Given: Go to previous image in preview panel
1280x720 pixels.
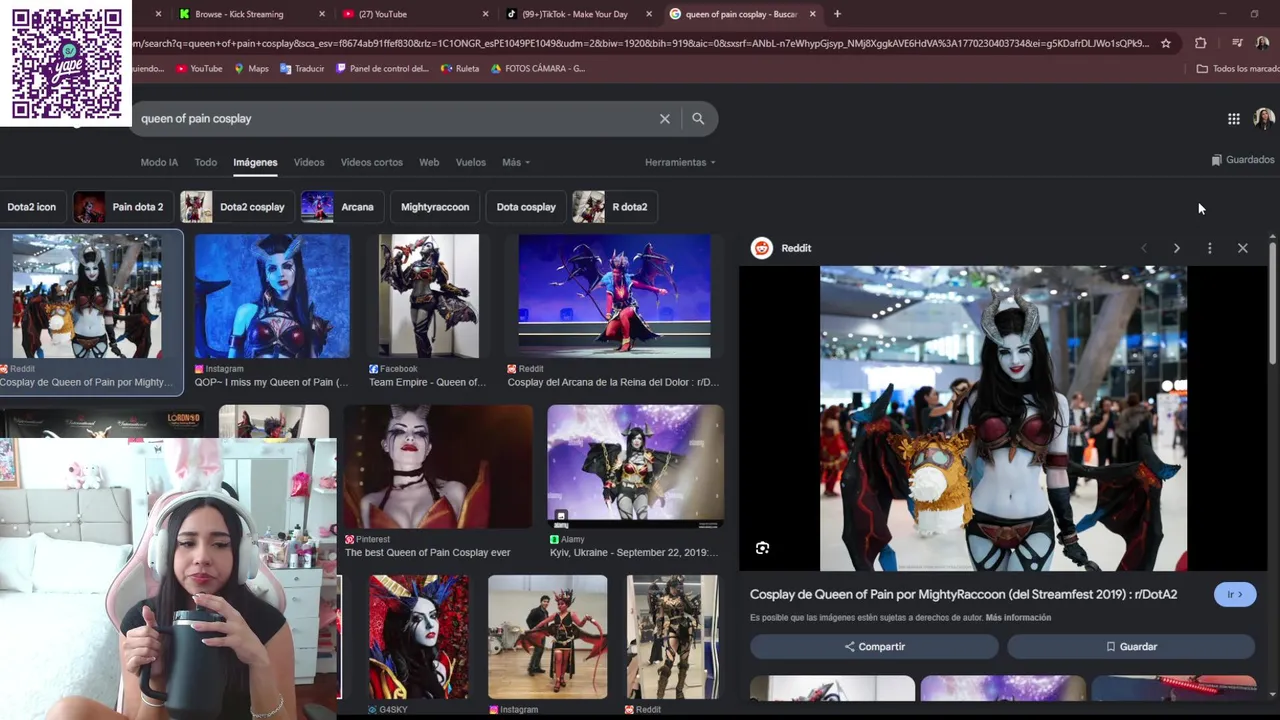Looking at the screenshot, I should [1144, 248].
